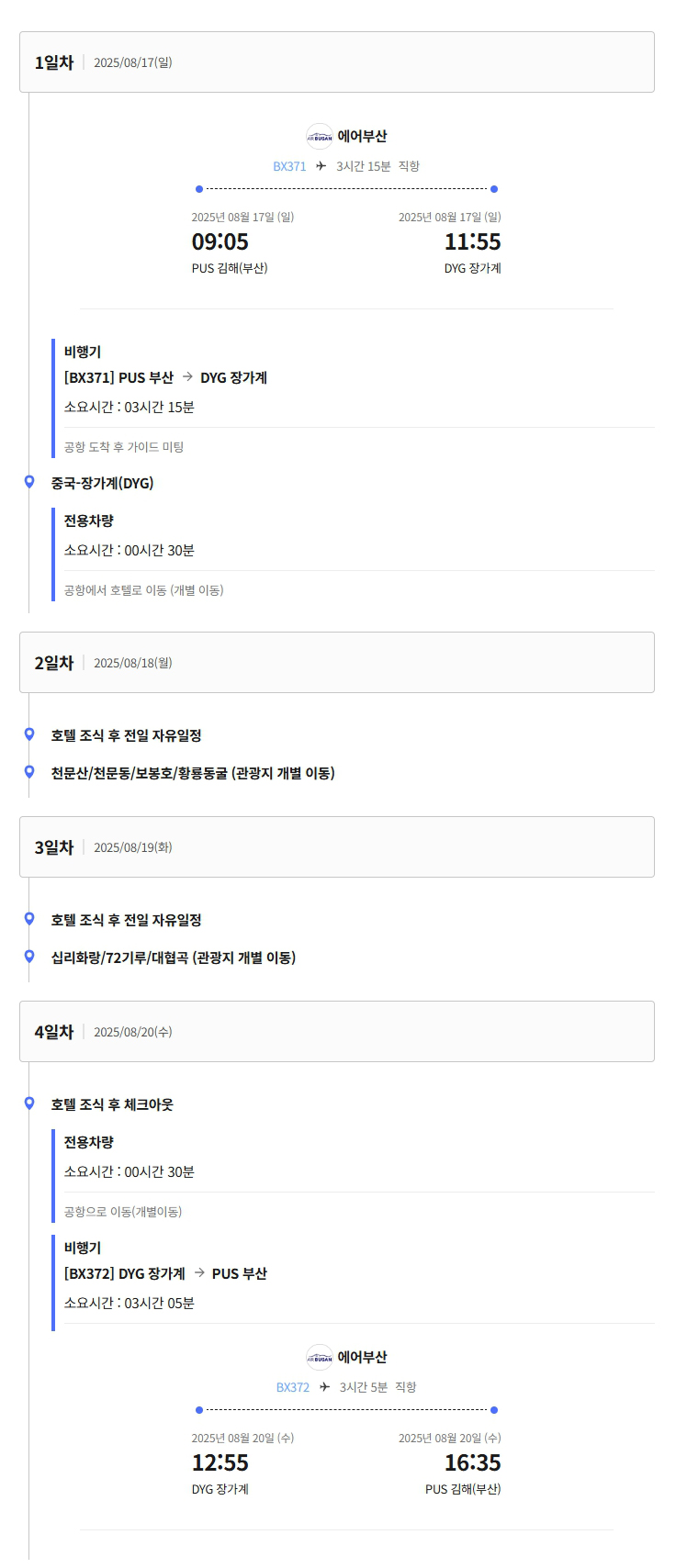Select the 2일차 day header
676x1568 pixels.
click(x=337, y=663)
